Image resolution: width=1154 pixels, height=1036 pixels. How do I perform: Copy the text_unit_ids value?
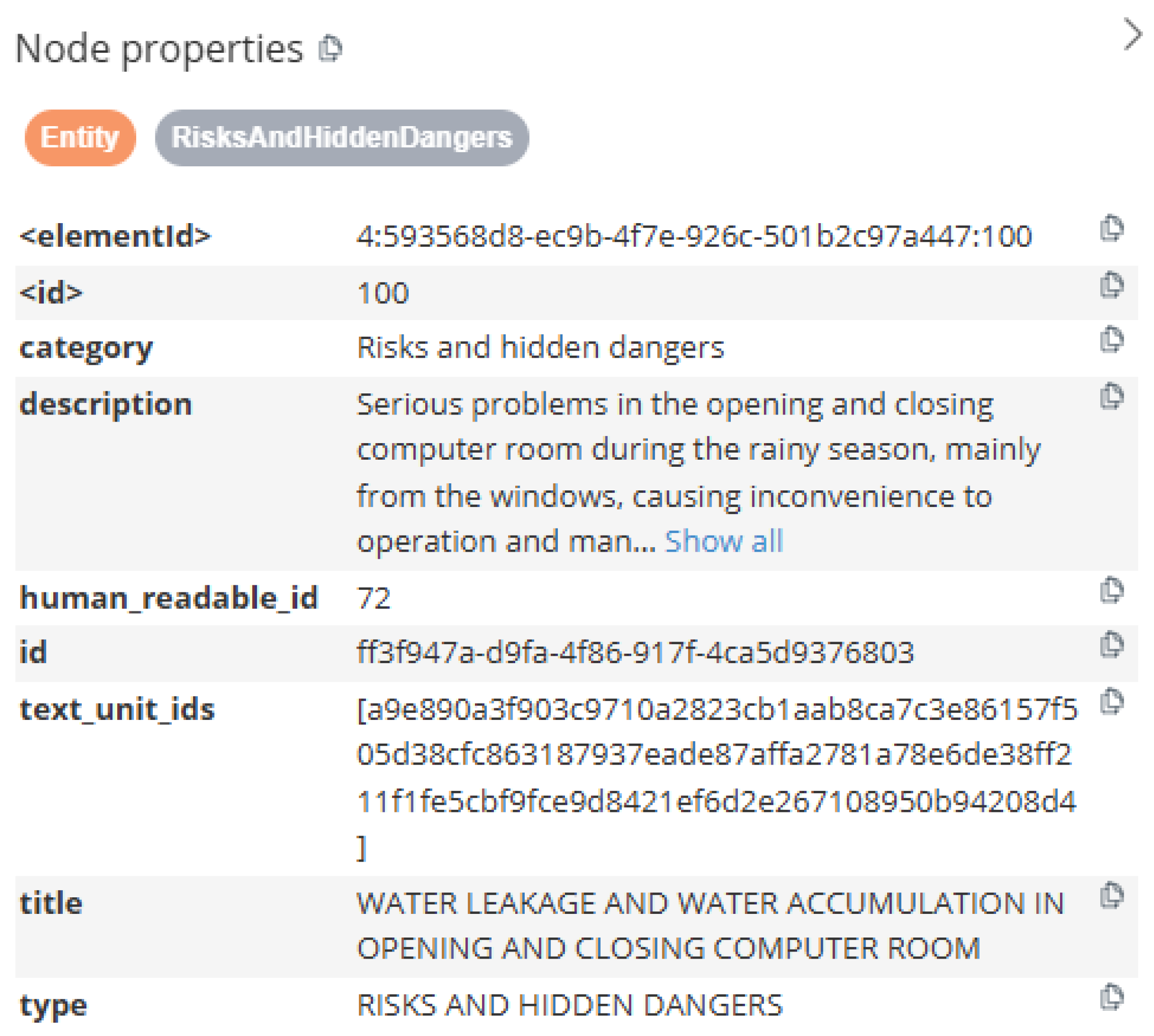pyautogui.click(x=1111, y=701)
